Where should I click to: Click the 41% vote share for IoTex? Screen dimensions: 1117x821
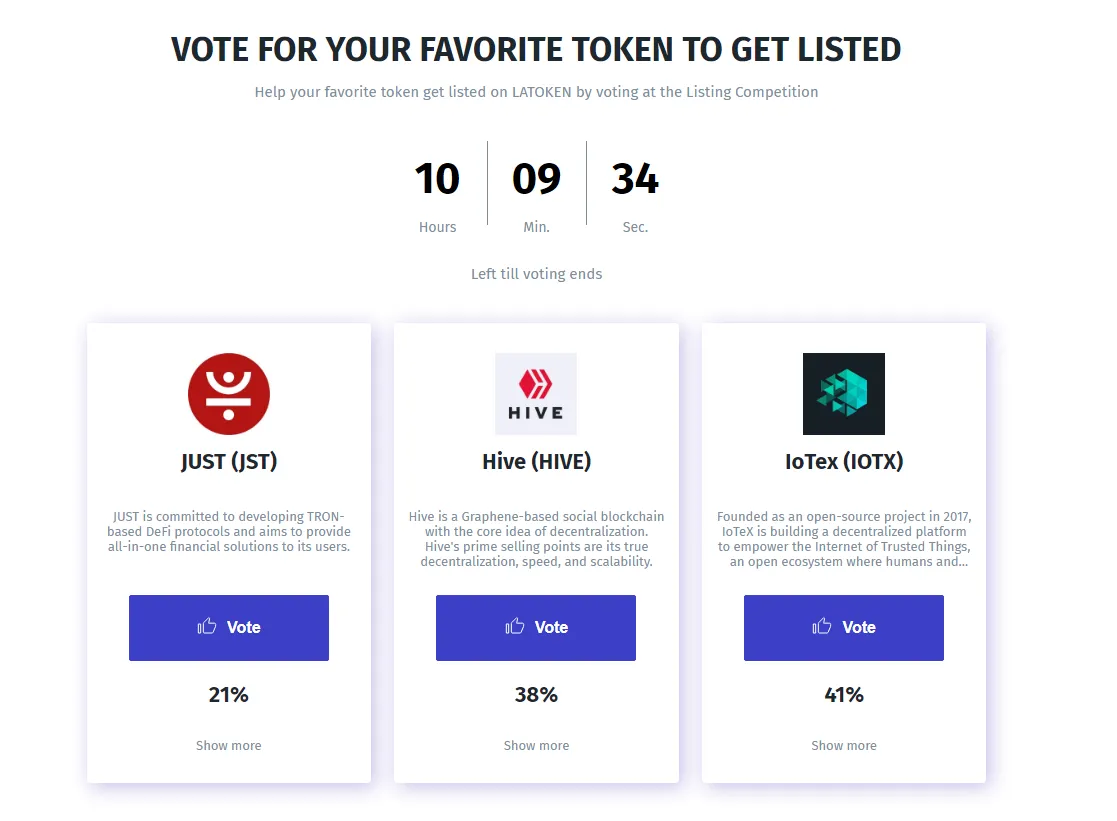pos(844,695)
